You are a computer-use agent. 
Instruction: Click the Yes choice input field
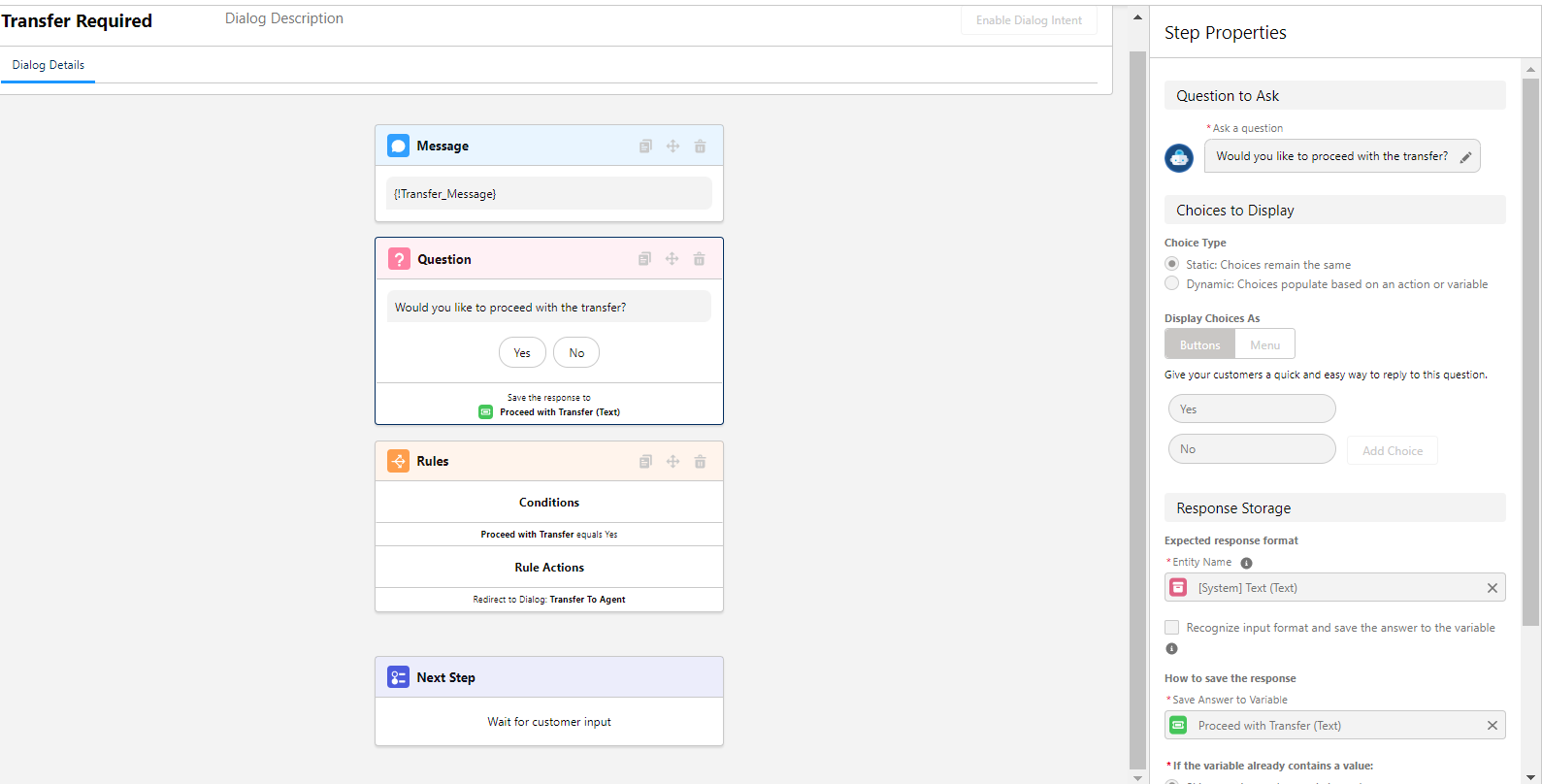pos(1252,409)
